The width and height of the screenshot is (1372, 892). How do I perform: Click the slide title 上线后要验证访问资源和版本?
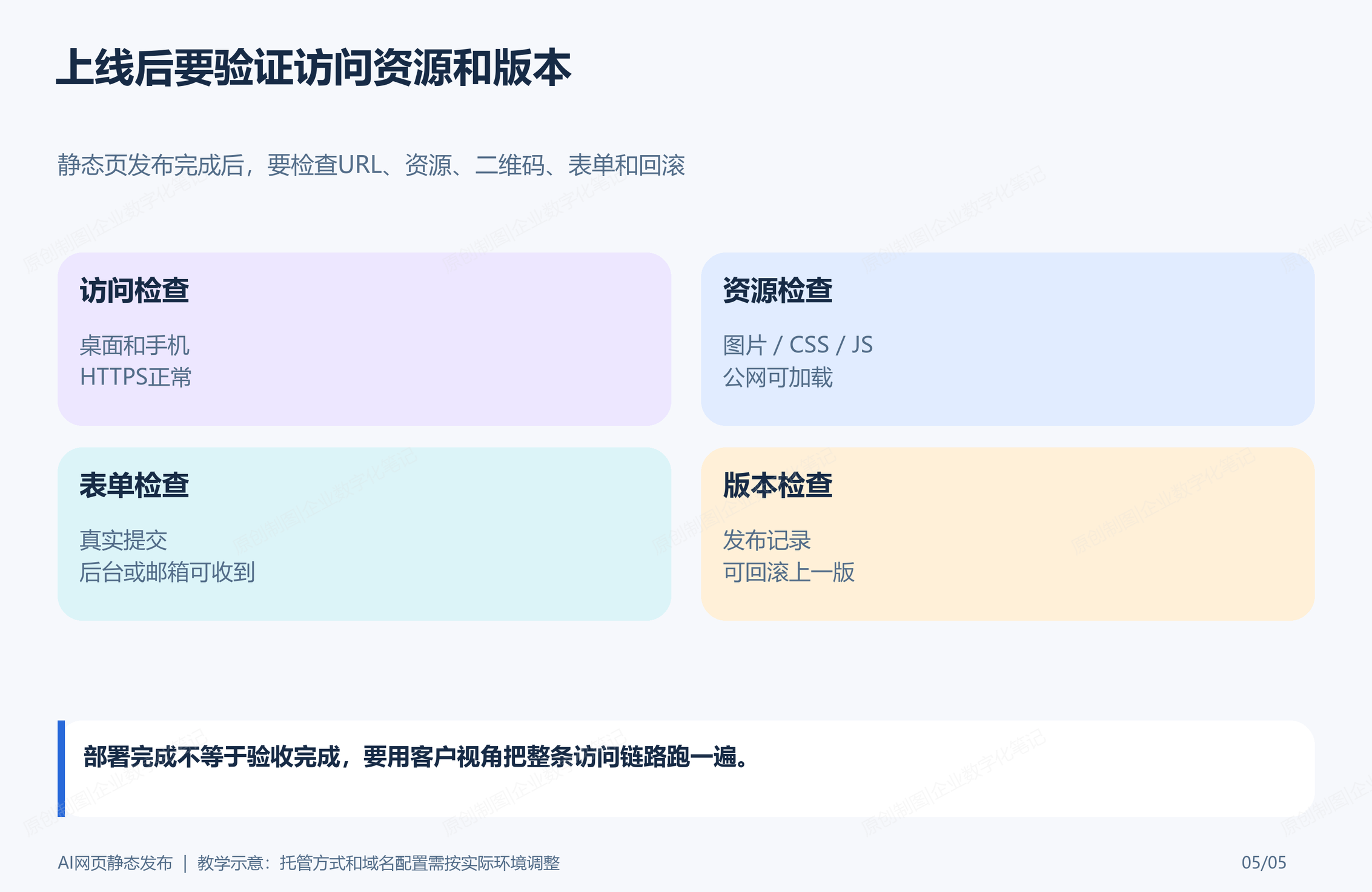pos(314,68)
